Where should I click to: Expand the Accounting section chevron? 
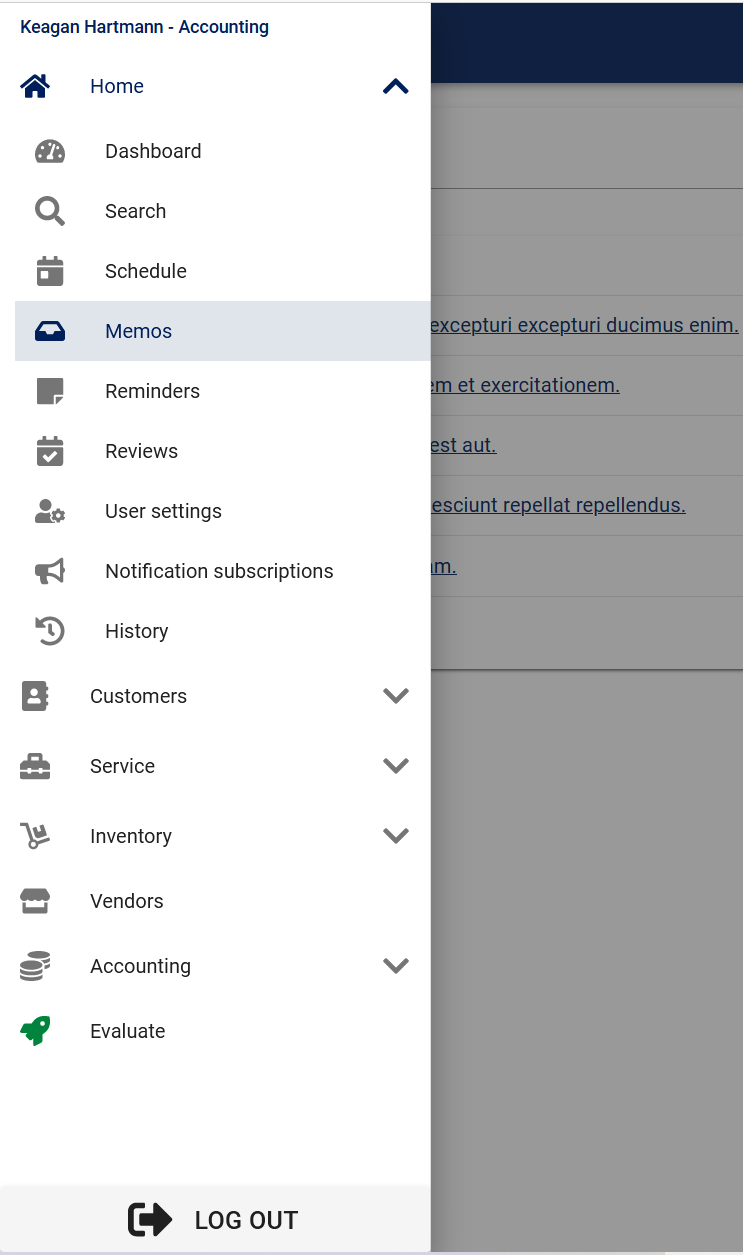[396, 966]
